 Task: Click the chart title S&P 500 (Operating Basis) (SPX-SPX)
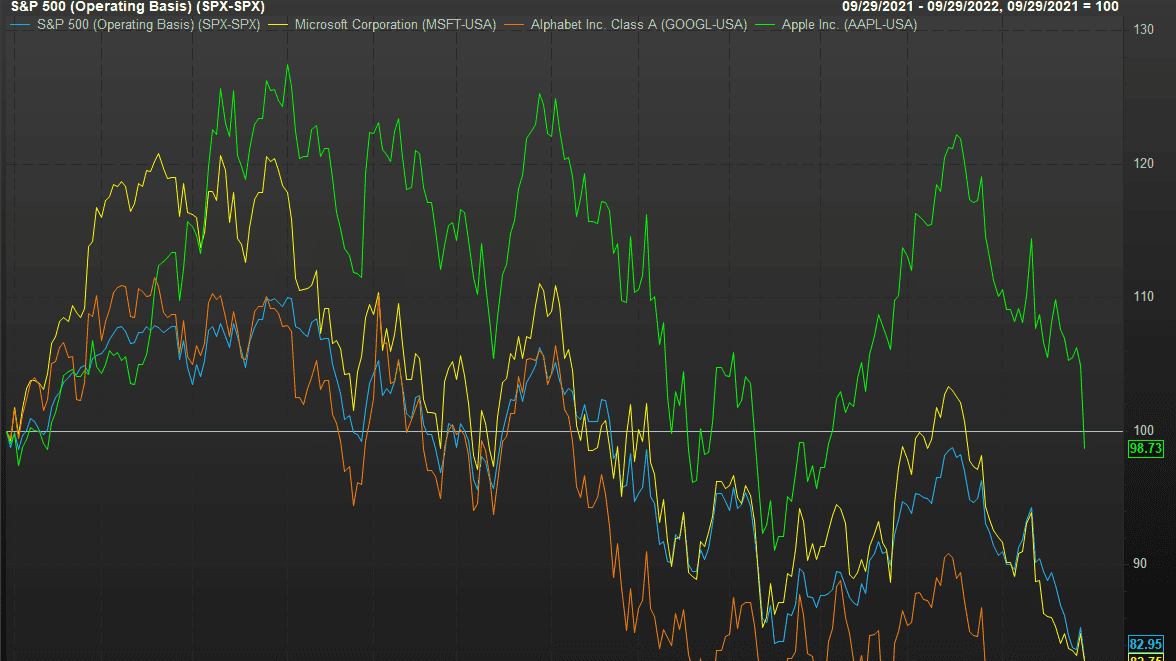pyautogui.click(x=138, y=7)
